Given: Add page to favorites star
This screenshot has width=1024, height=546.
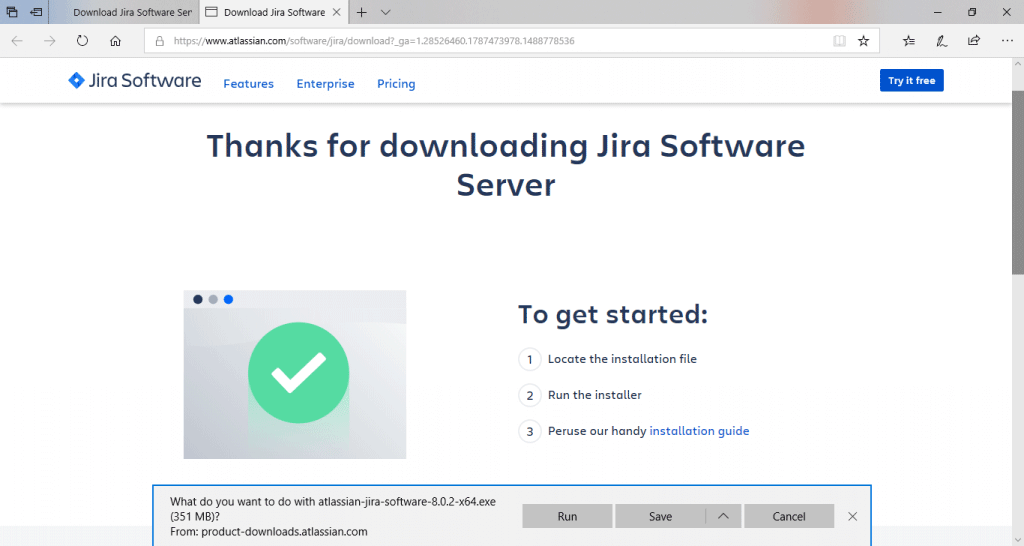Looking at the screenshot, I should point(863,40).
